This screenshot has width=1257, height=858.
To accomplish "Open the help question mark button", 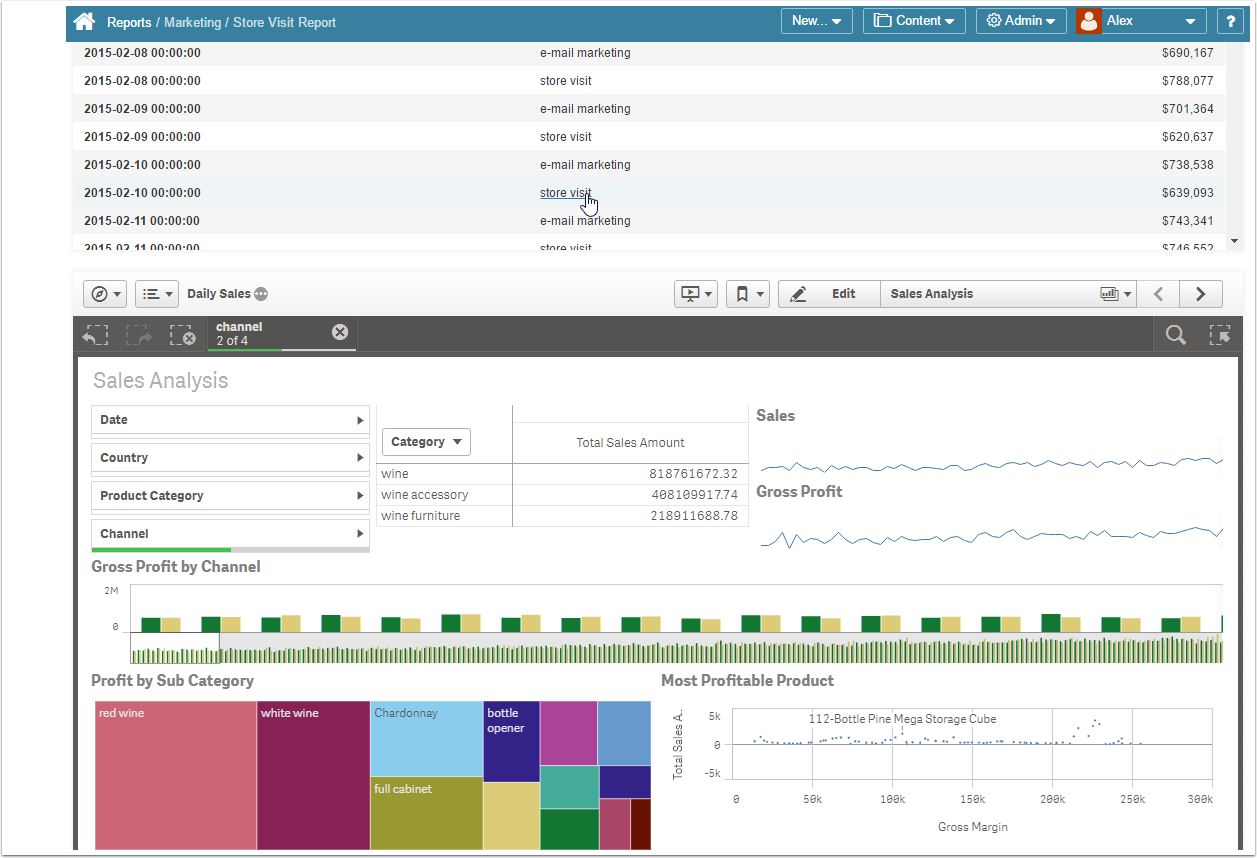I will tap(1230, 21).
